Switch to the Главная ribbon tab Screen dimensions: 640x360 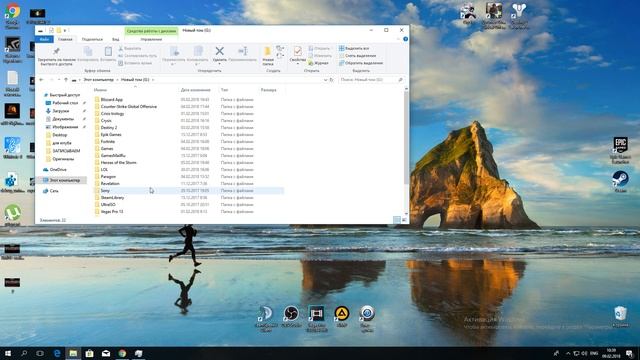pos(65,39)
